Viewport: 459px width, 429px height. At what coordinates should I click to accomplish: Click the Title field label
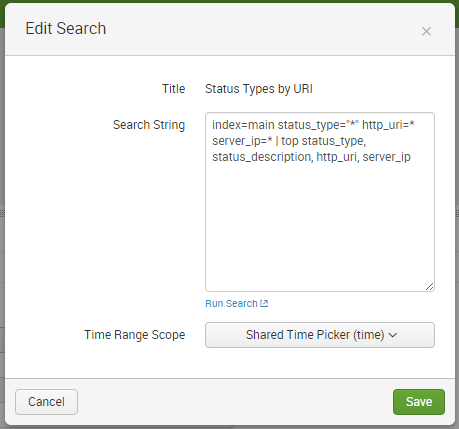pos(173,89)
